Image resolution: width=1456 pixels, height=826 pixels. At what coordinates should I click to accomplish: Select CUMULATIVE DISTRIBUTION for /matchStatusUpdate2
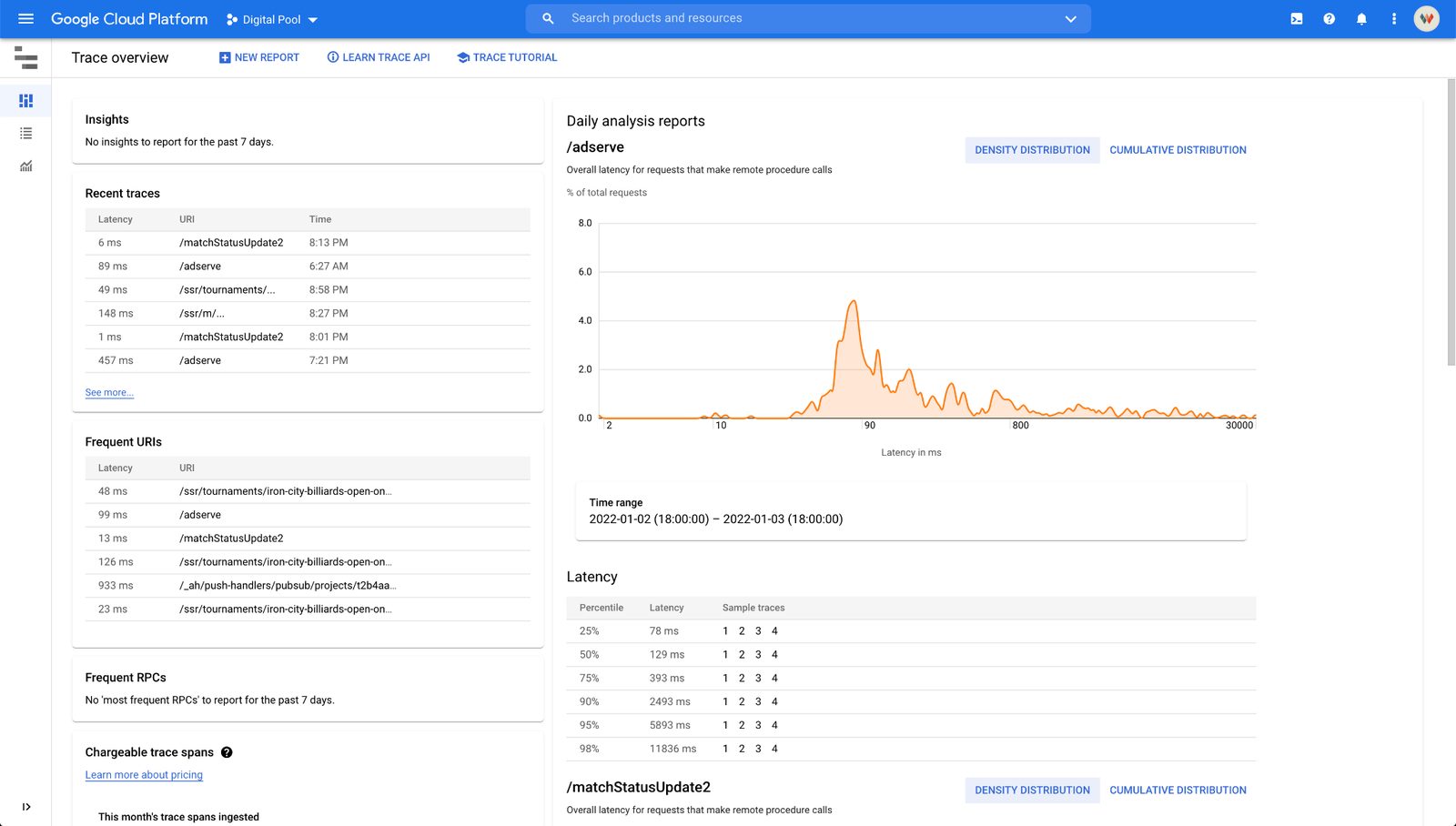1178,791
